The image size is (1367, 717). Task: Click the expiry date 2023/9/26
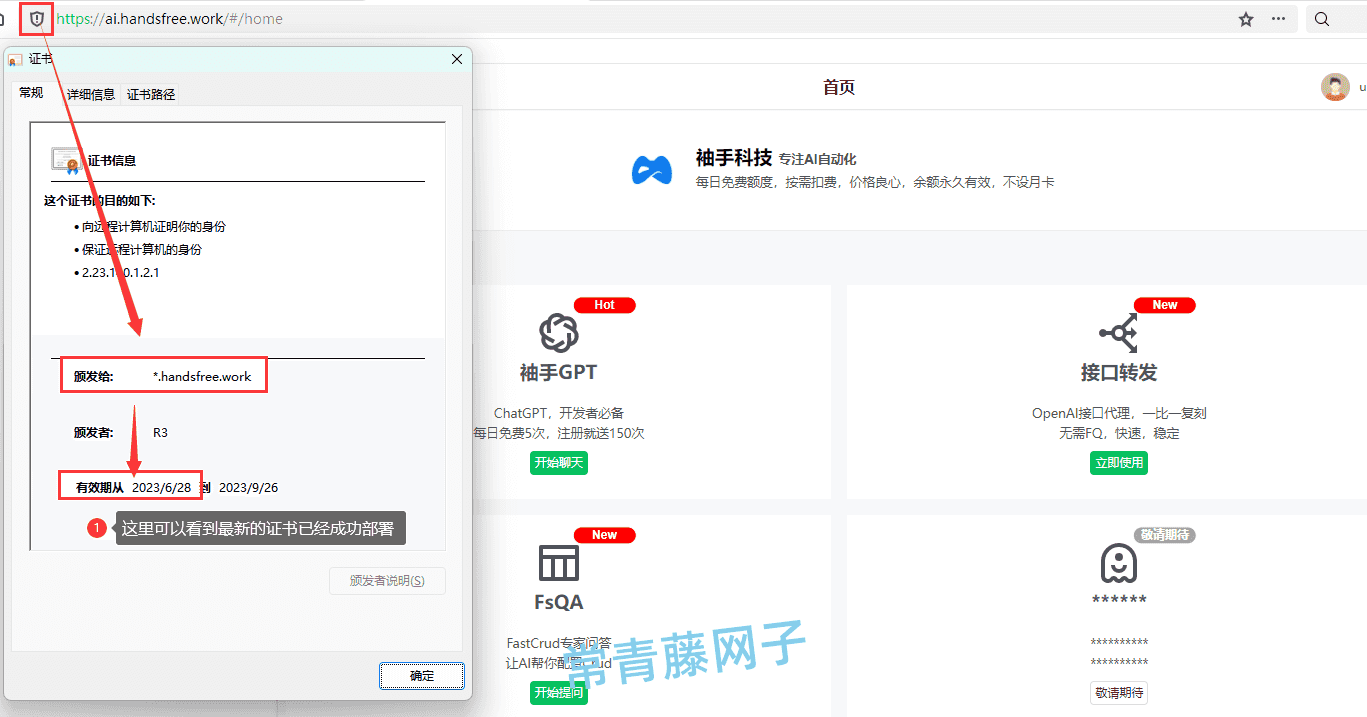(x=248, y=488)
